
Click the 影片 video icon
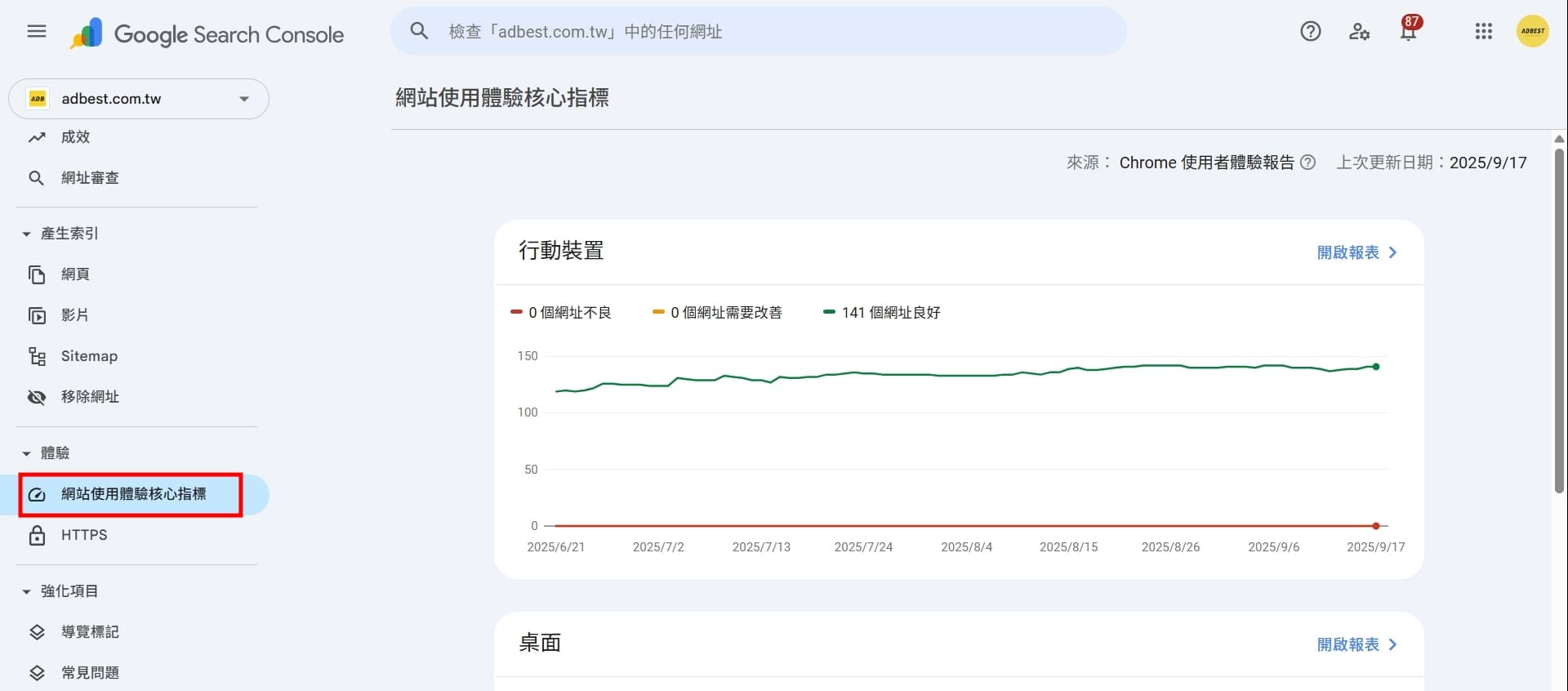37,315
